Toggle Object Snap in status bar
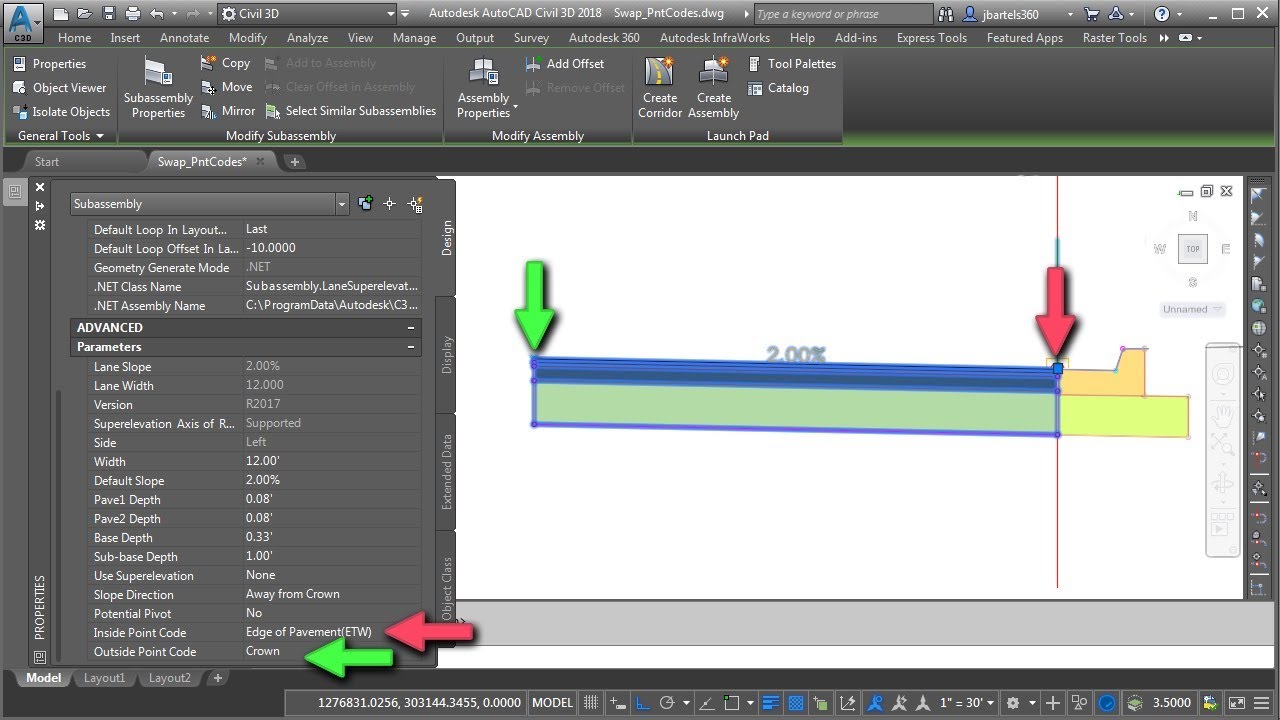This screenshot has height=720, width=1280. tap(734, 703)
